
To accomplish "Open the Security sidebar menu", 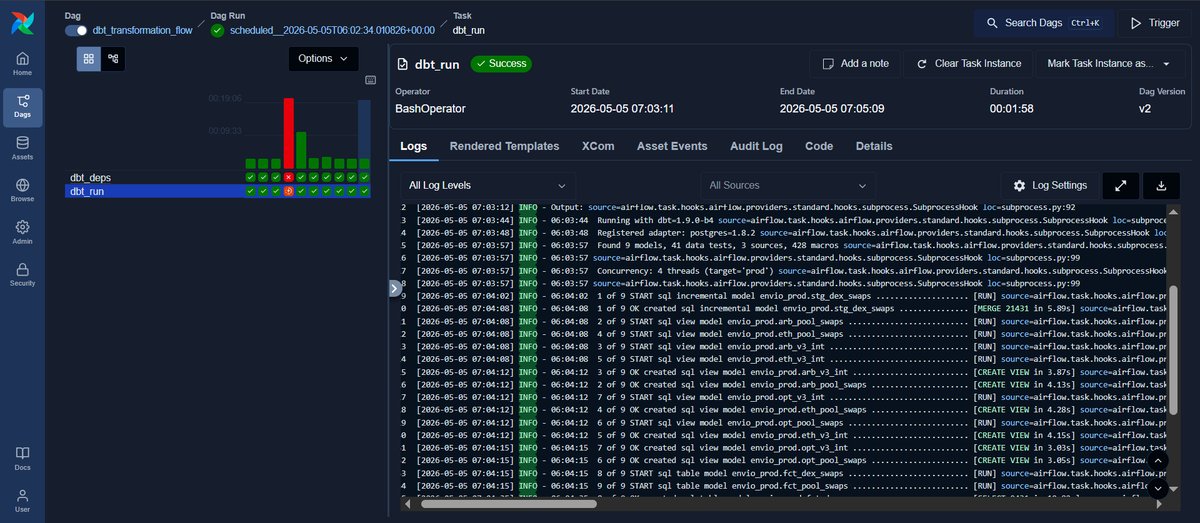I will (22, 274).
